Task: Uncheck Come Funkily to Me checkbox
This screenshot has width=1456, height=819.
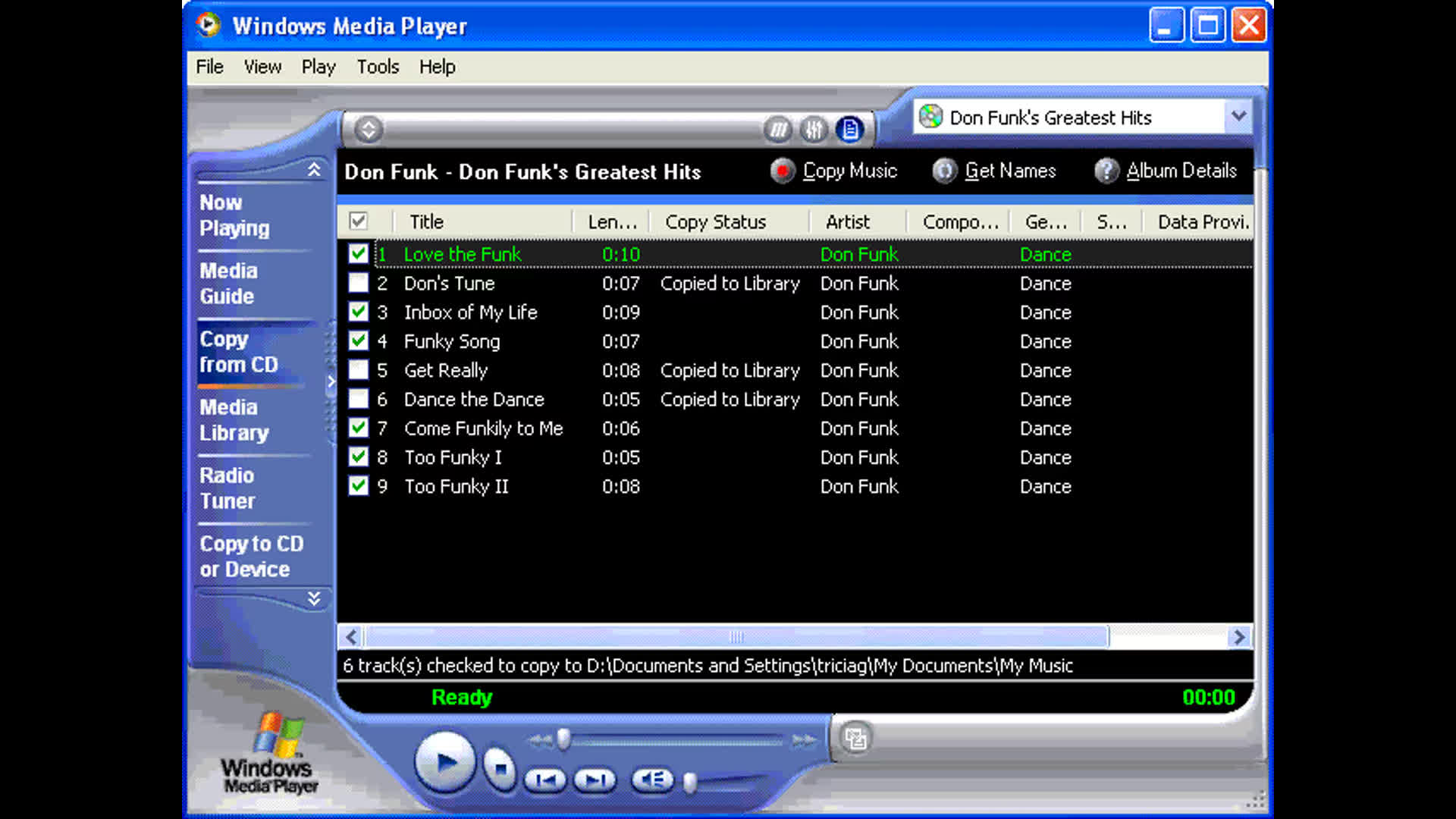Action: [358, 428]
